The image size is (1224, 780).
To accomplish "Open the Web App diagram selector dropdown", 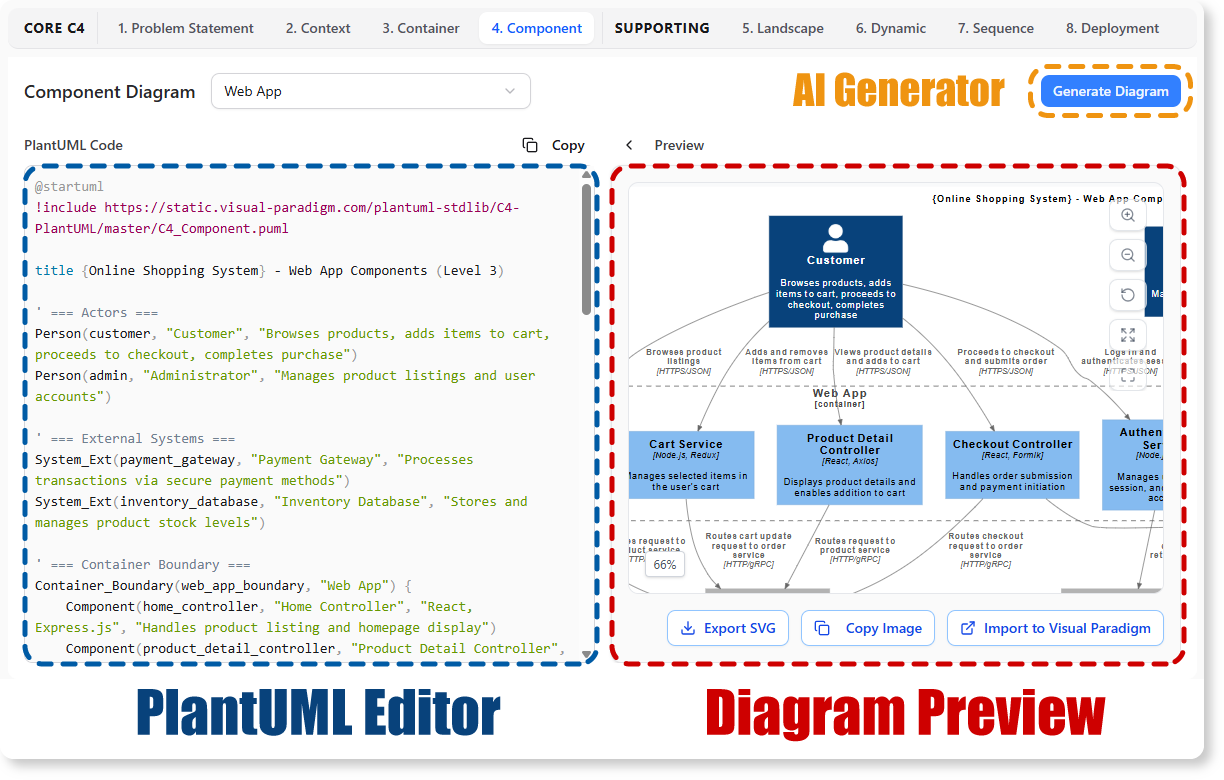I will click(x=370, y=91).
